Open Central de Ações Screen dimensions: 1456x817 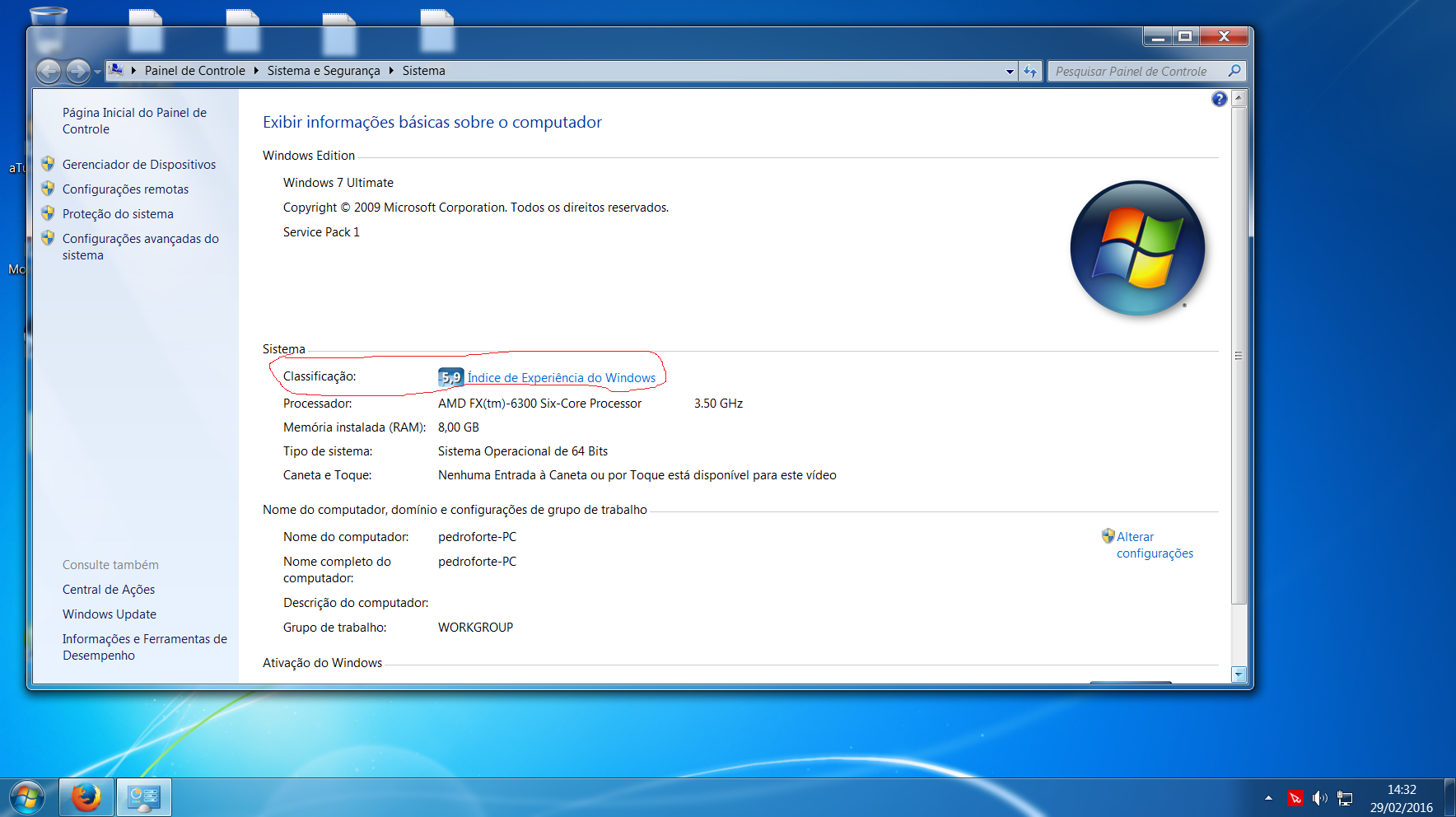[109, 590]
